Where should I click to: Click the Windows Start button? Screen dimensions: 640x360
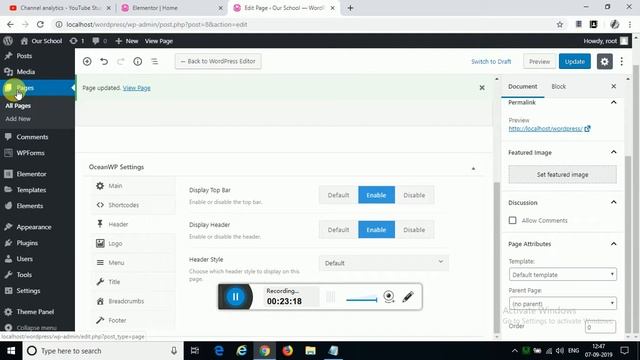coord(11,351)
